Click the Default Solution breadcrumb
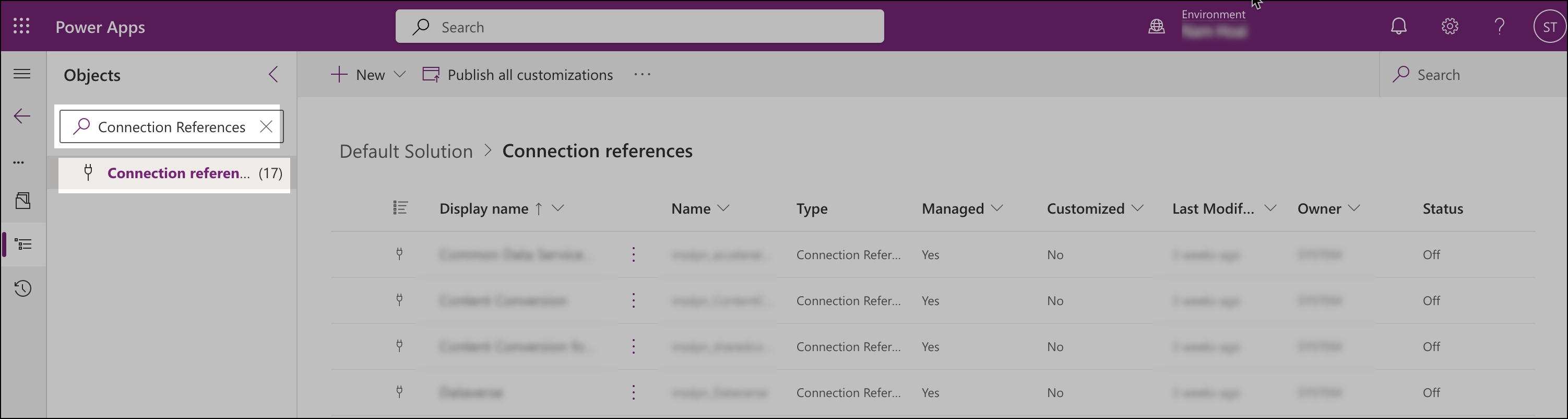Viewport: 1568px width, 419px height. click(x=406, y=151)
